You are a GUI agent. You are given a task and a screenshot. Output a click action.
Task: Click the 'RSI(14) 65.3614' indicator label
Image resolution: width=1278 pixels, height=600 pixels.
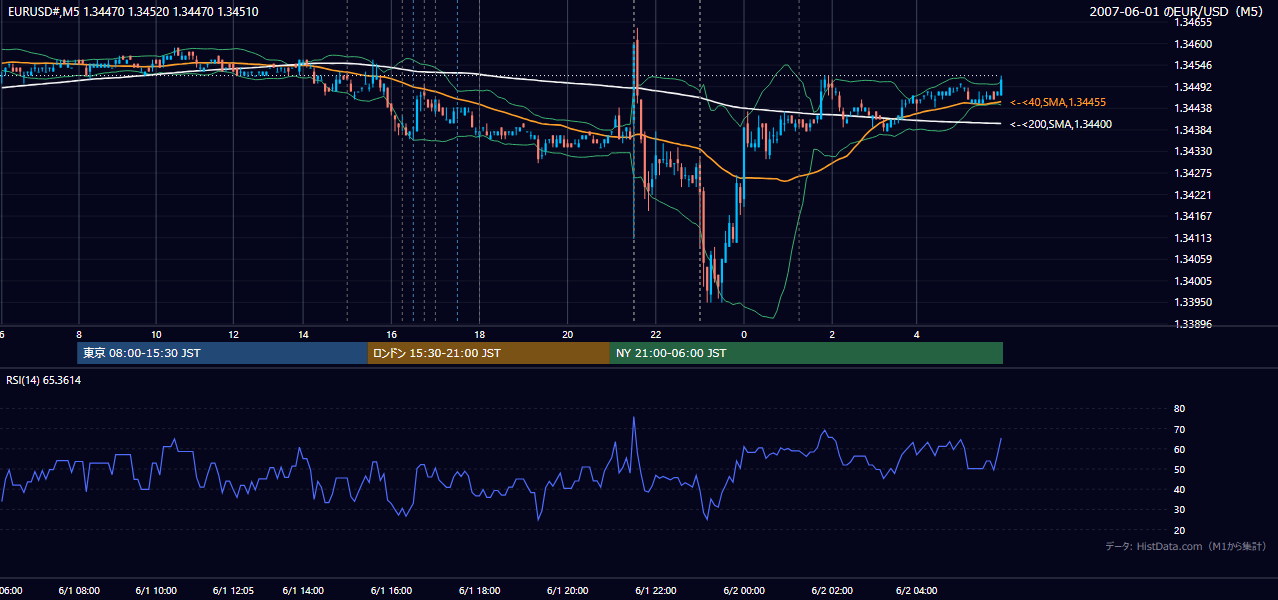click(x=44, y=380)
